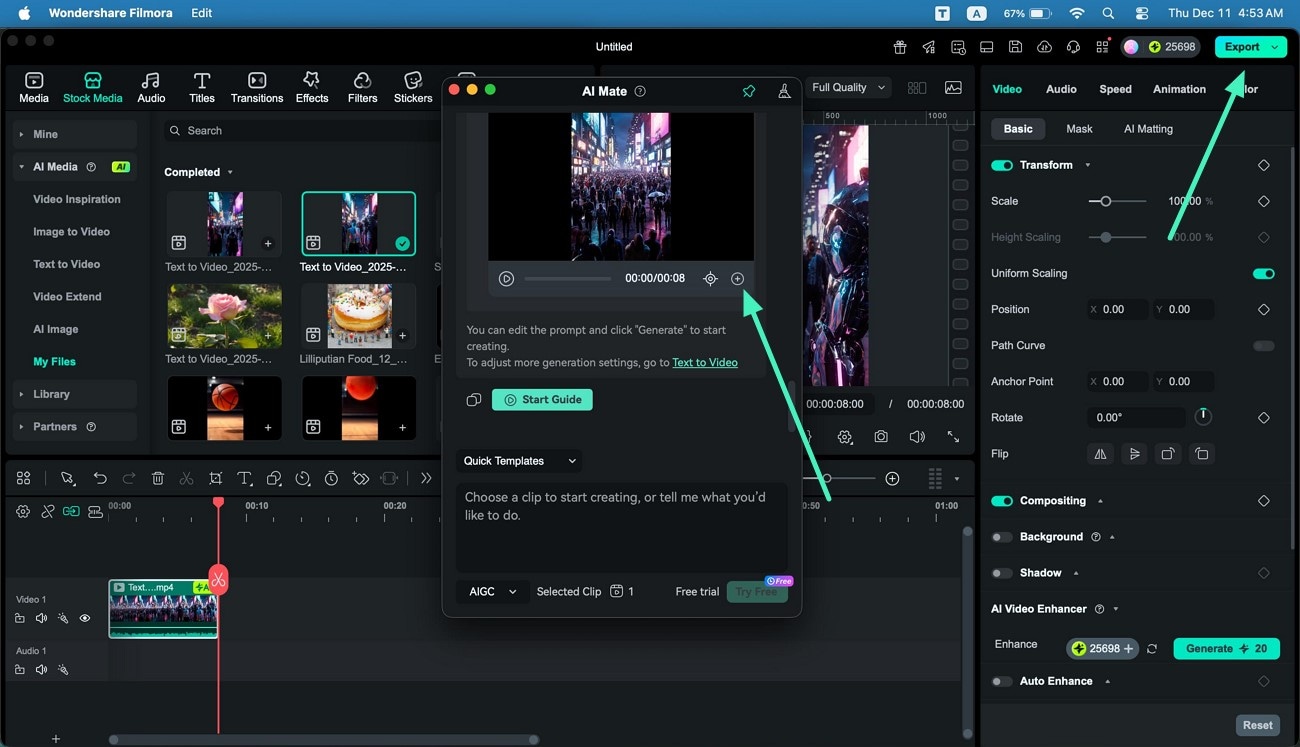
Task: Select the Add Text tool on the toolbar
Action: [244, 478]
